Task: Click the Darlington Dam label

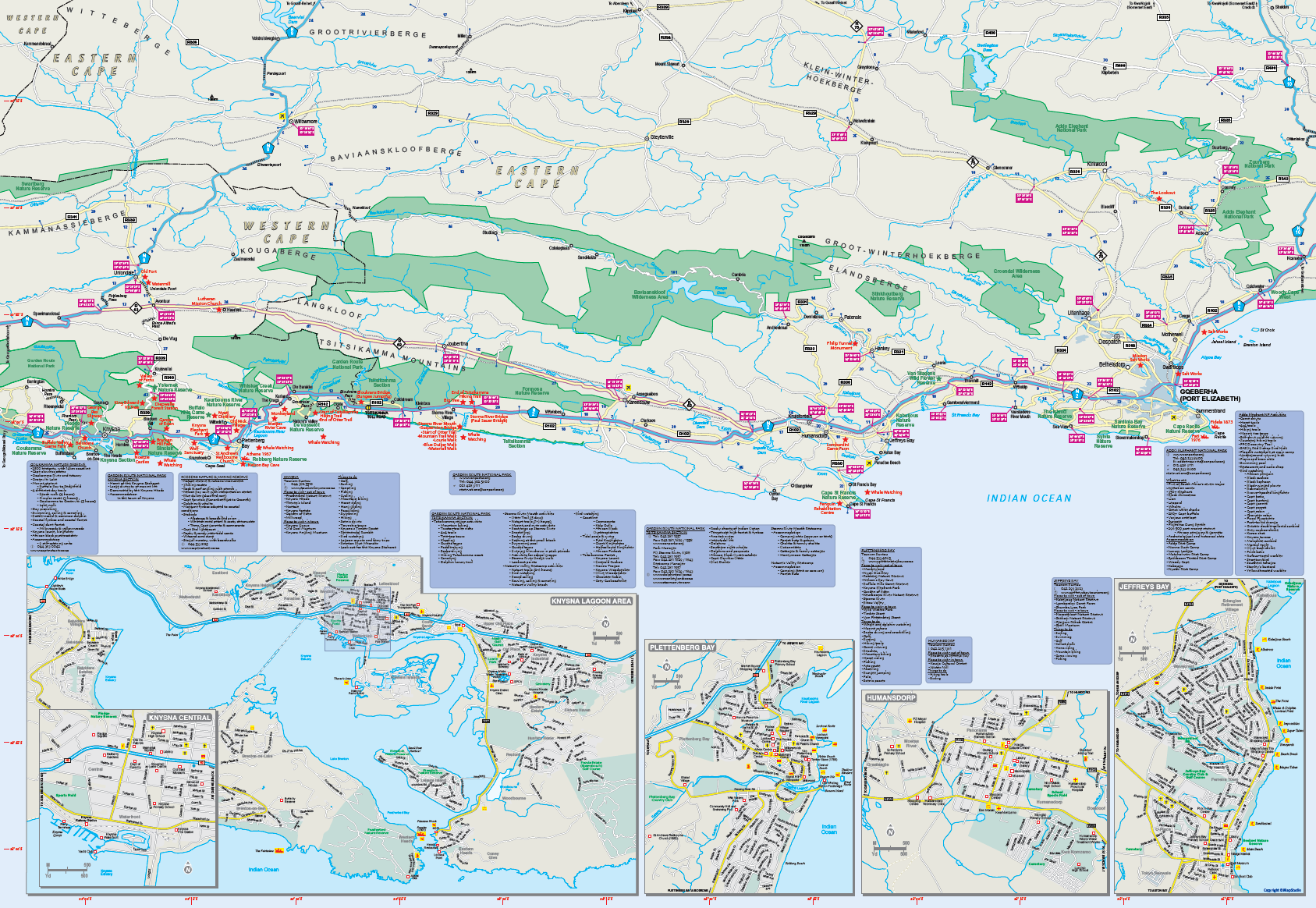Action: pos(987,48)
